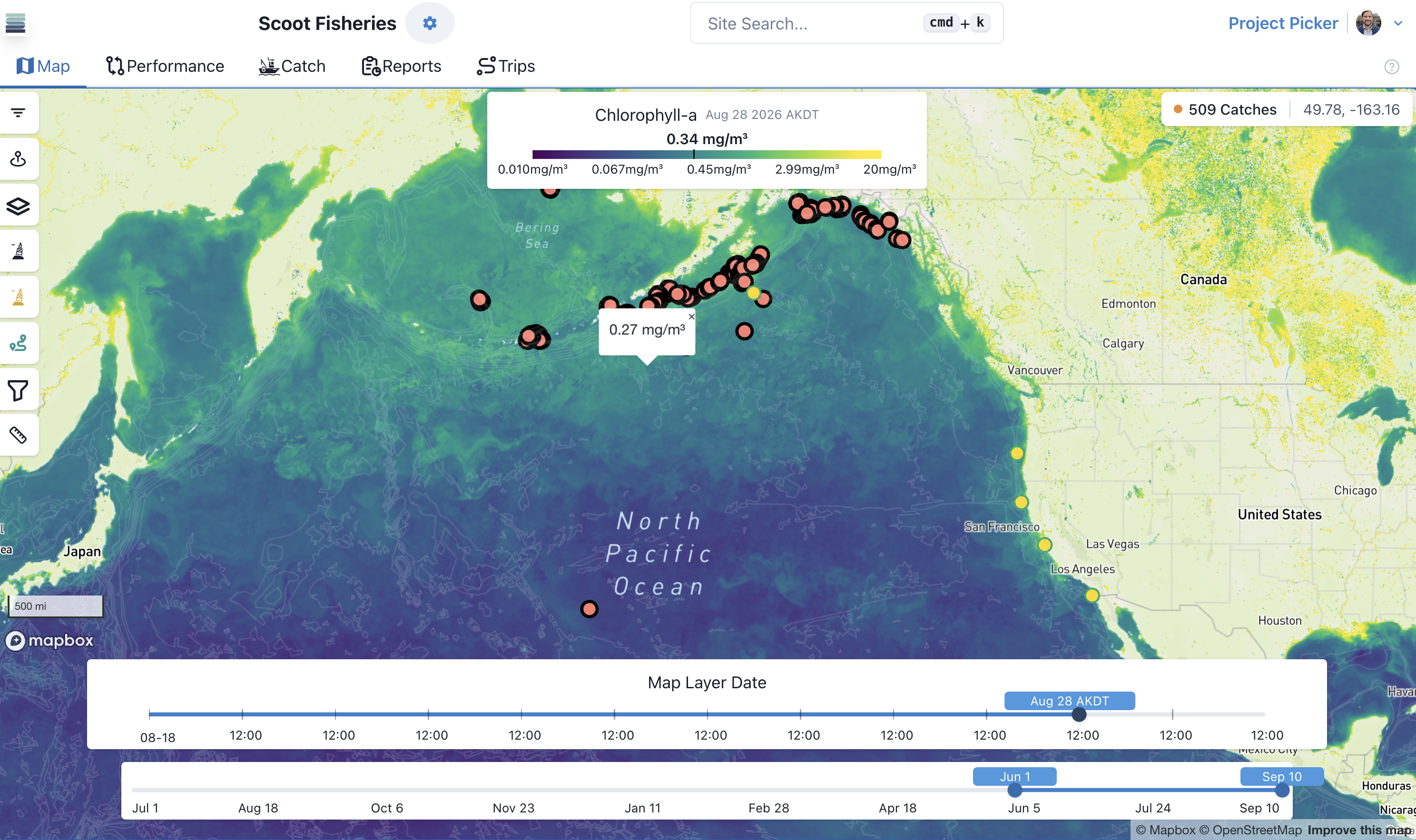Switch to the Map tab
The image size is (1416, 840).
[43, 66]
